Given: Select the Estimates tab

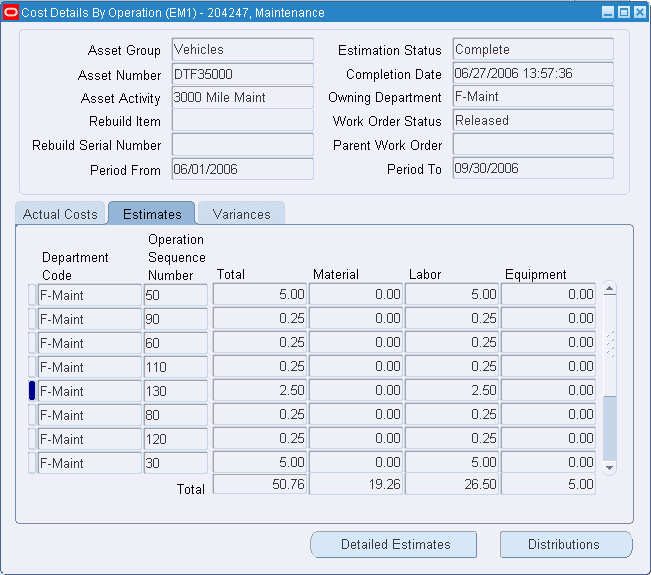Looking at the screenshot, I should [x=152, y=213].
